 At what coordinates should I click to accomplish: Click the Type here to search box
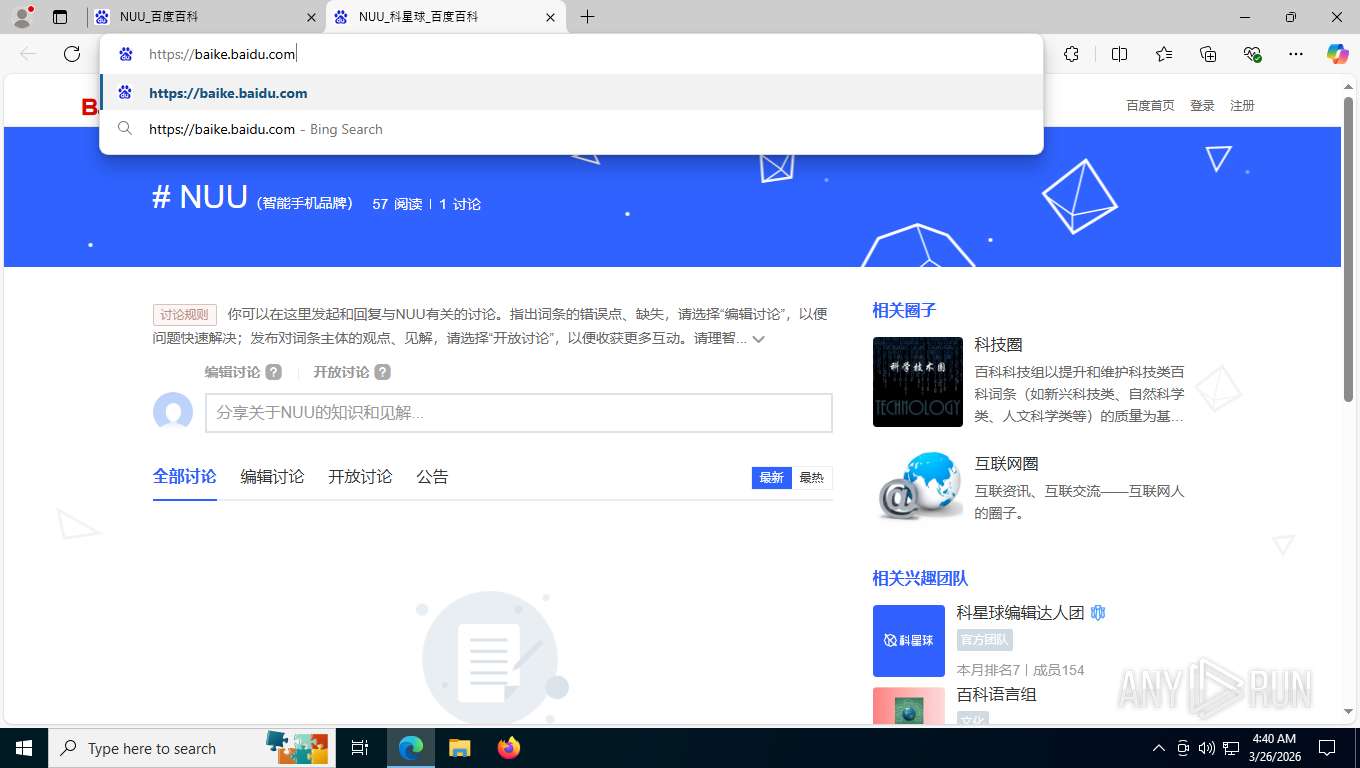(192, 748)
